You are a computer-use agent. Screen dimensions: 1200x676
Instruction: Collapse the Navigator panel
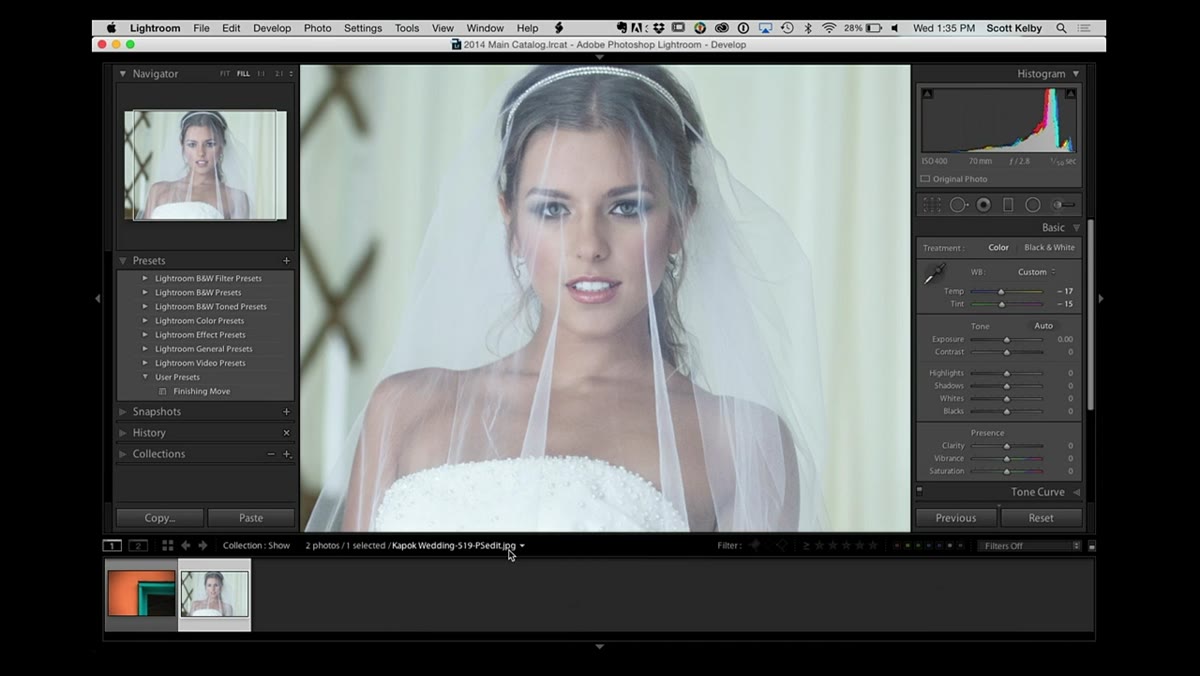tap(123, 74)
